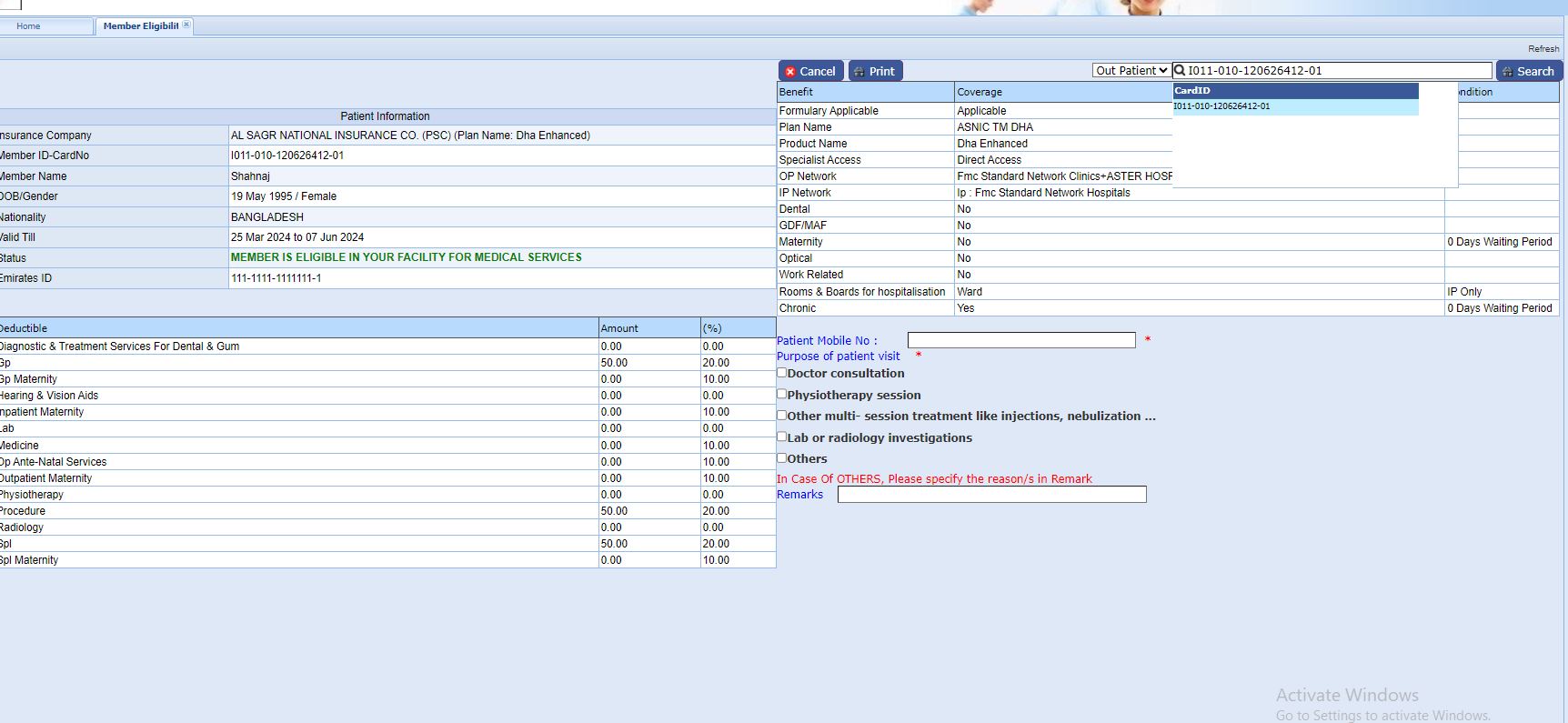Open the Out Patient dropdown

pyautogui.click(x=1131, y=71)
